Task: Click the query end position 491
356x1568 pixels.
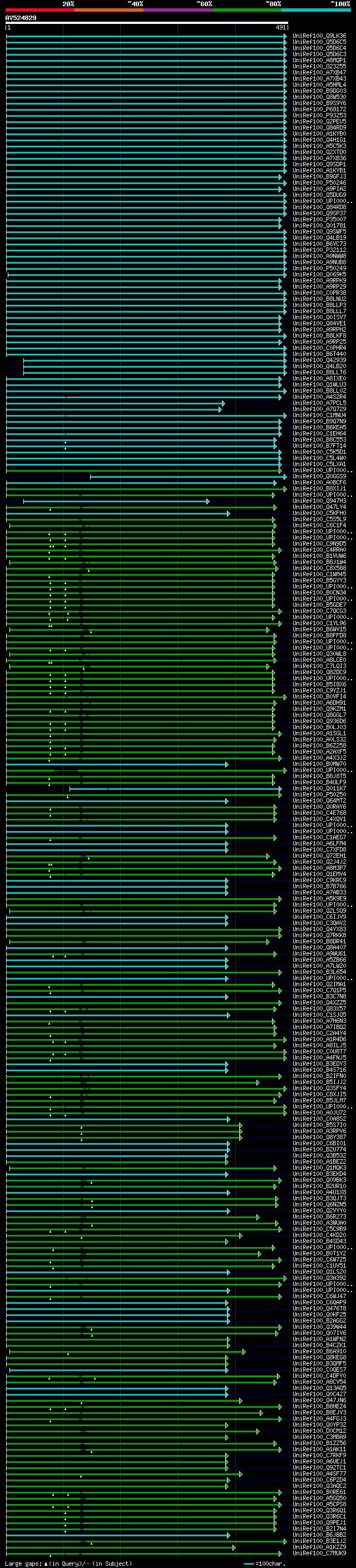Action: tap(280, 27)
